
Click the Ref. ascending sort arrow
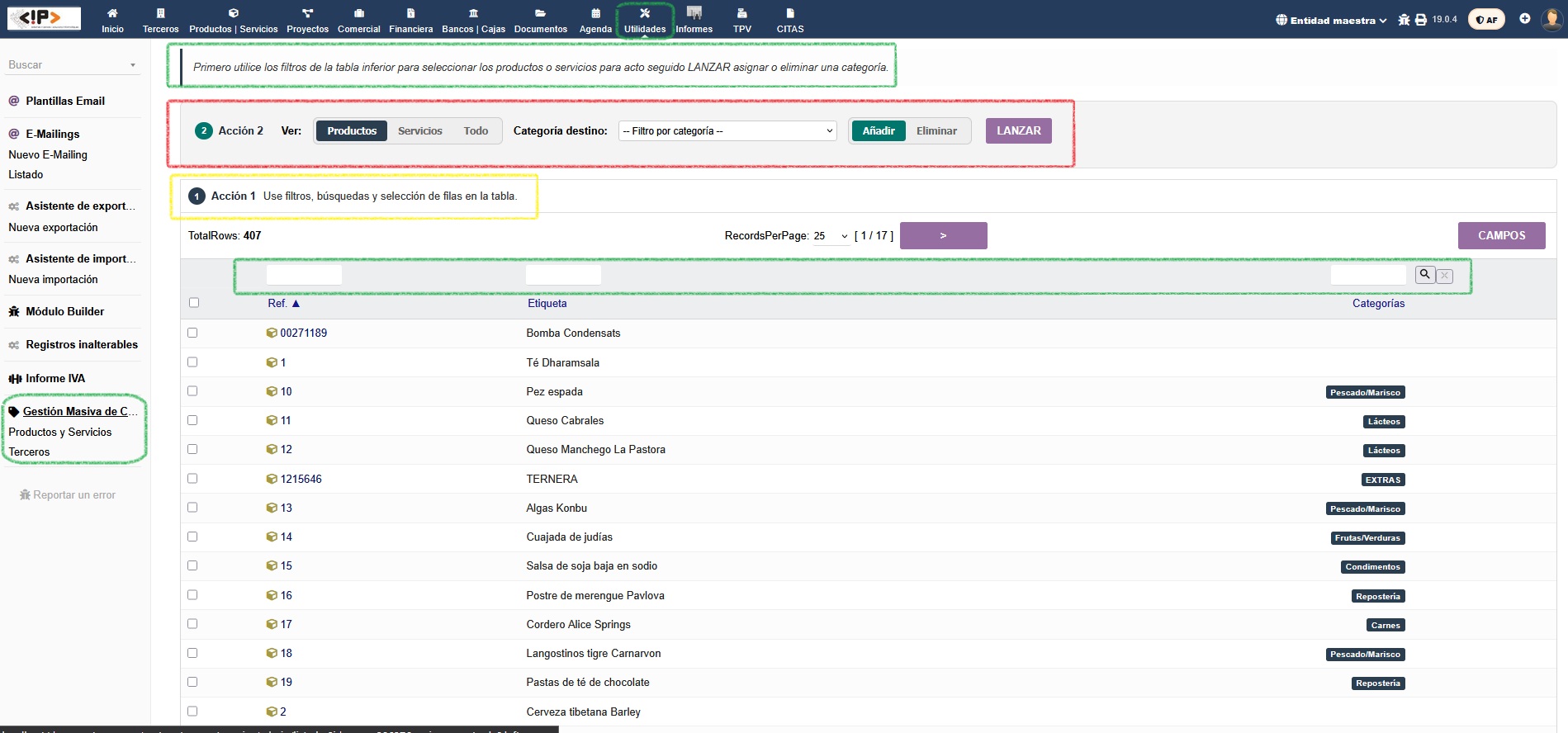pyautogui.click(x=296, y=304)
